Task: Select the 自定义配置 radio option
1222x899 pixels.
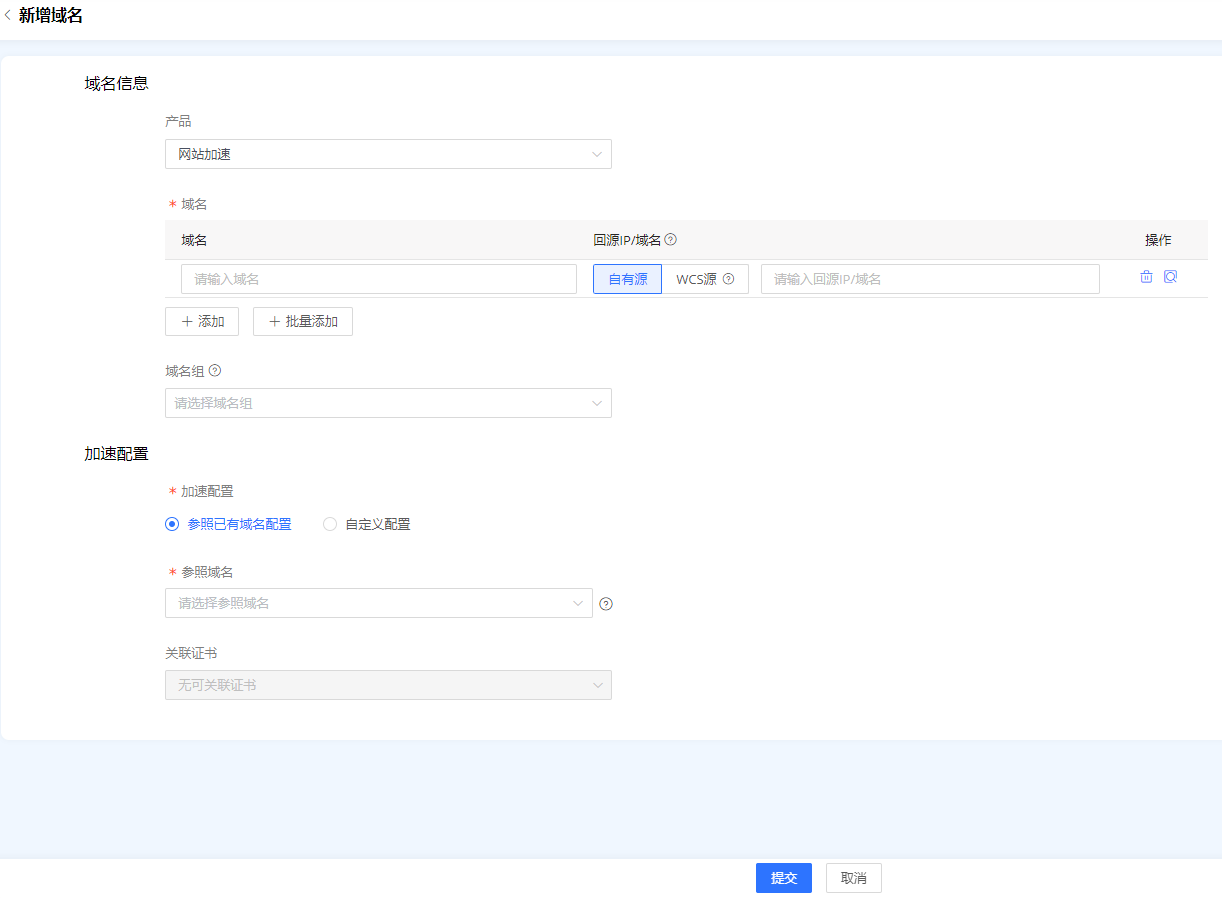Action: tap(330, 524)
